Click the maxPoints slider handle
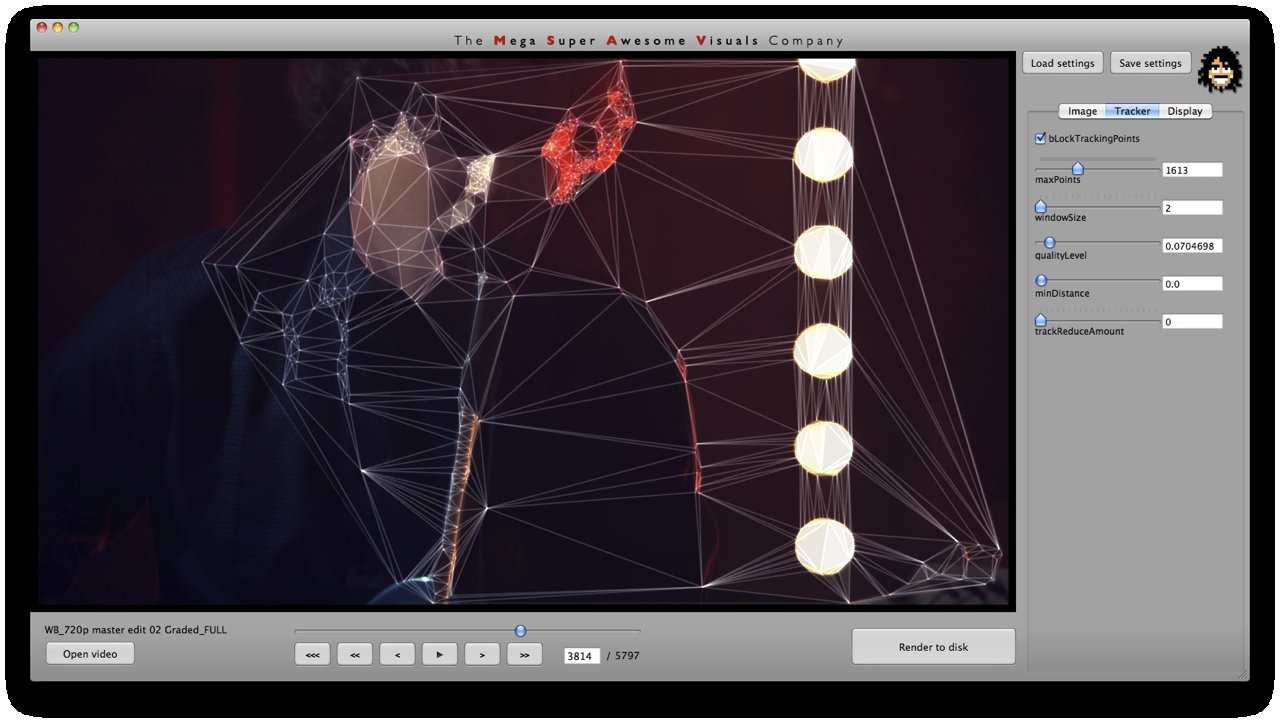Viewport: 1280px width, 723px height. coord(1078,169)
